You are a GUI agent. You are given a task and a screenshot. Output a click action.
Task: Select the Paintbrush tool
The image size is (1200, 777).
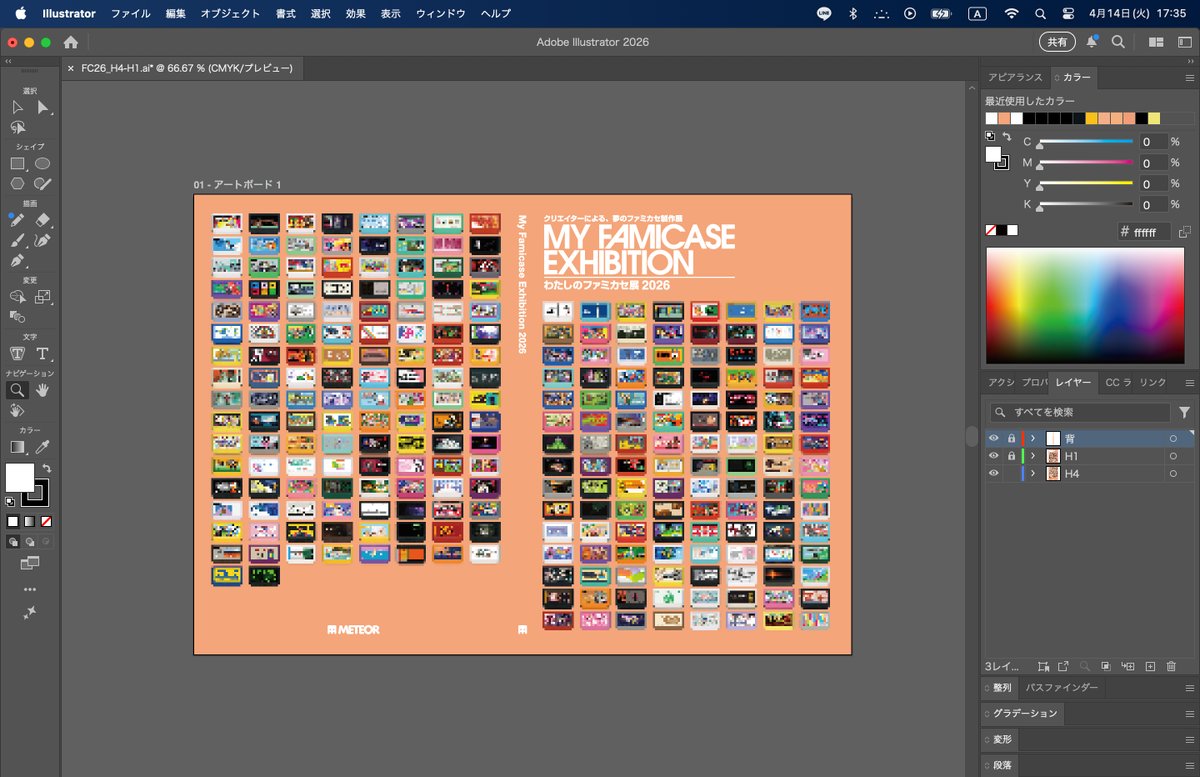coord(18,241)
